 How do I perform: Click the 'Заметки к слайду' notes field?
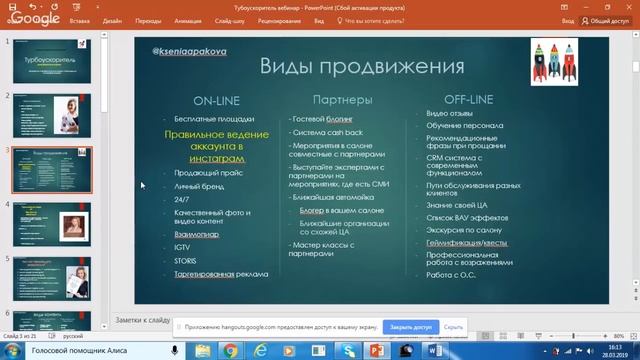tap(142, 320)
